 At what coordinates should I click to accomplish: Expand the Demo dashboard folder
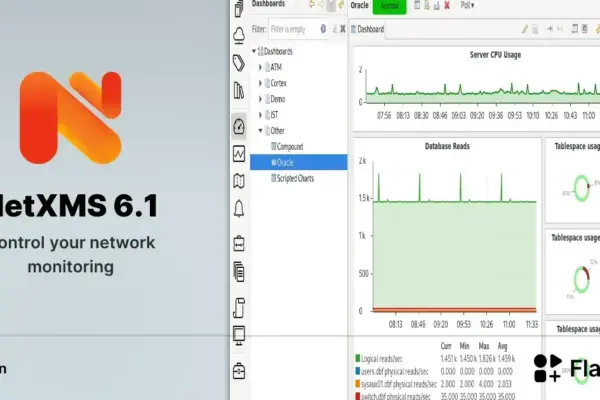260,99
